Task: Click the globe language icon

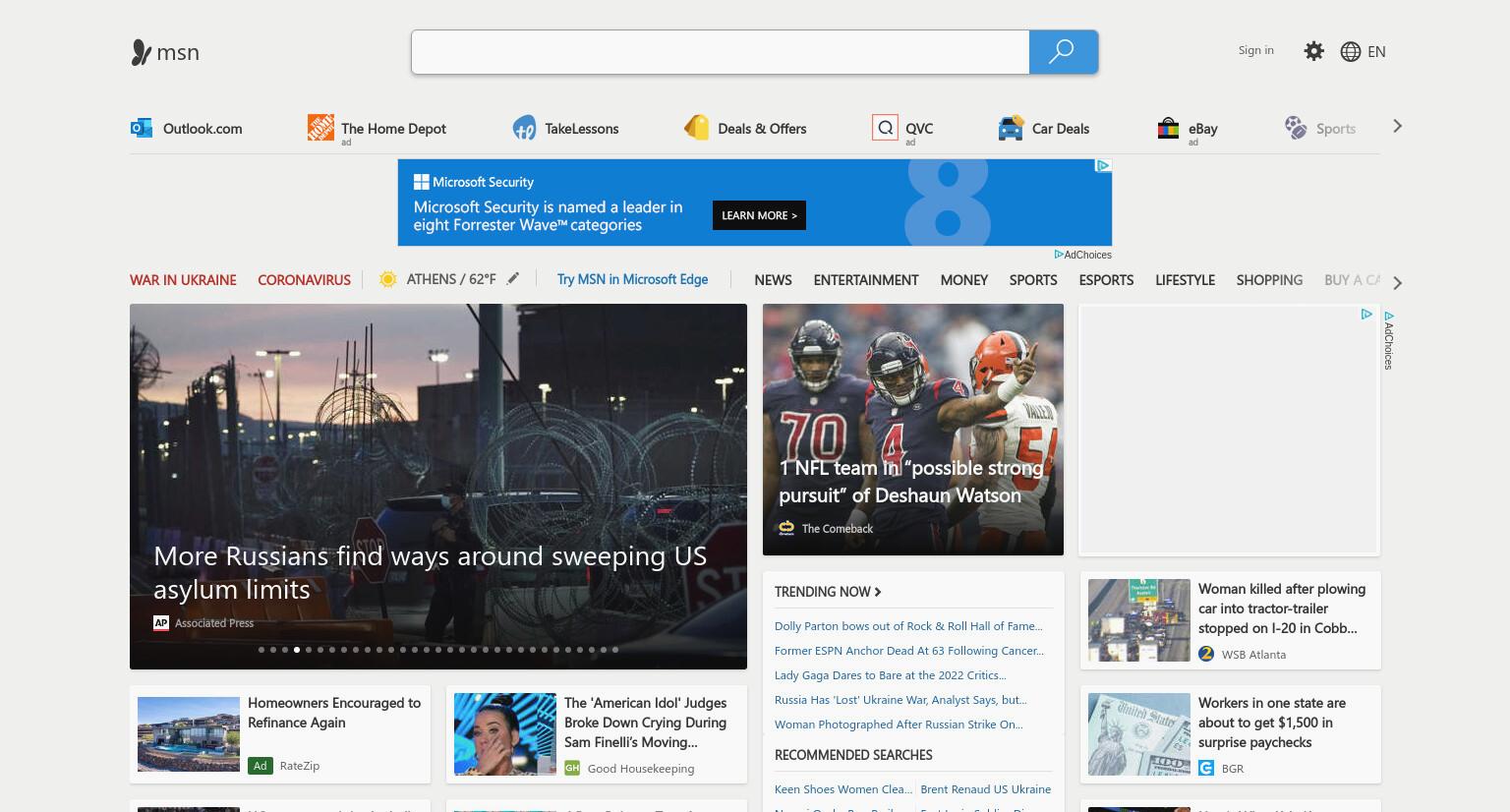Action: pyautogui.click(x=1351, y=52)
